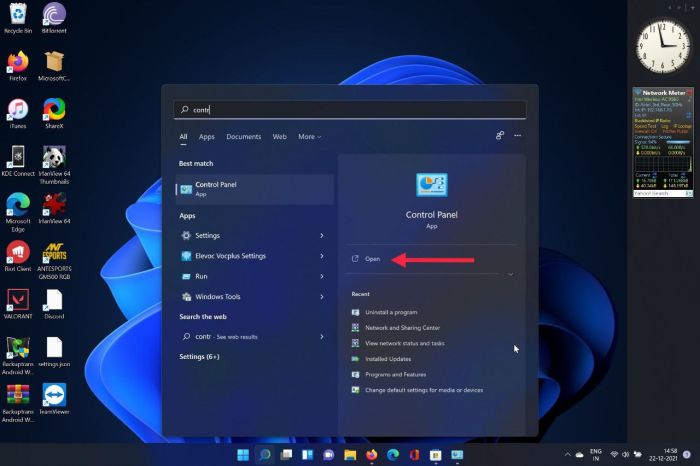Expand chevron next to Elevoc Vocplus Settings
Image resolution: width=700 pixels, height=466 pixels.
(322, 256)
